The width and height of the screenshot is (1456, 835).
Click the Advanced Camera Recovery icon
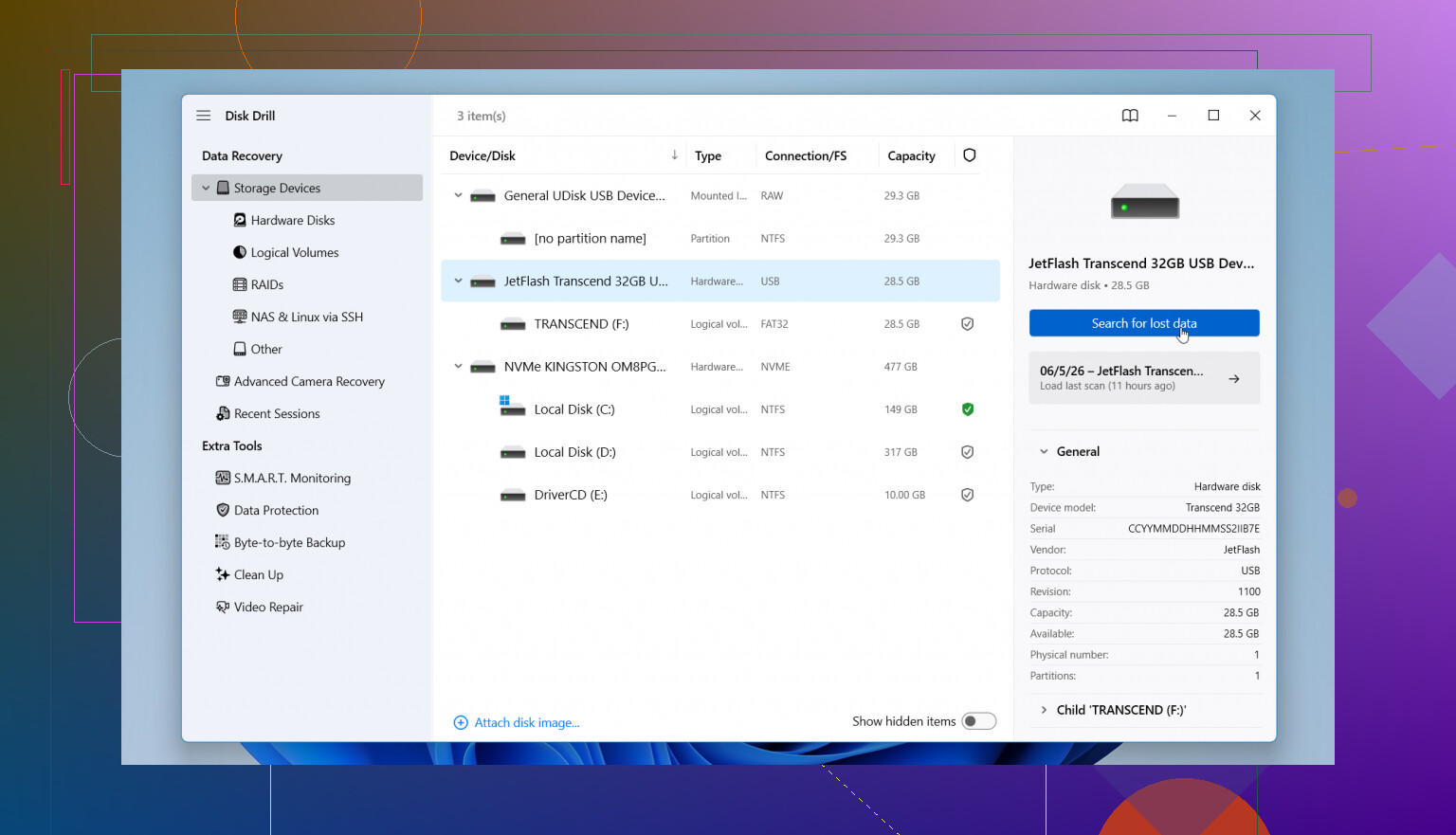pyautogui.click(x=223, y=381)
